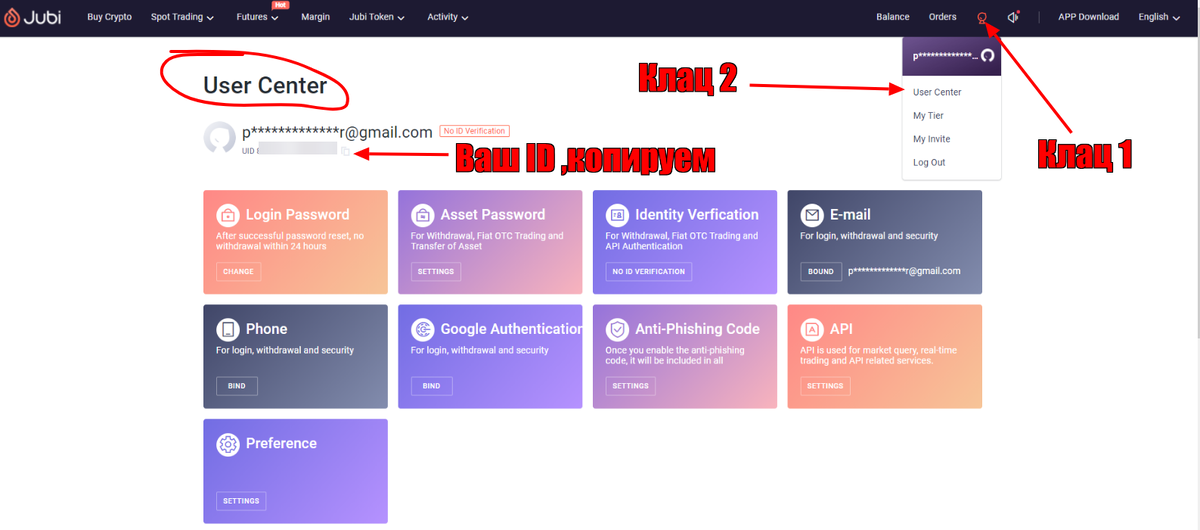Open the announcements speaker icon
Screen dimensions: 1200x530
(1014, 17)
